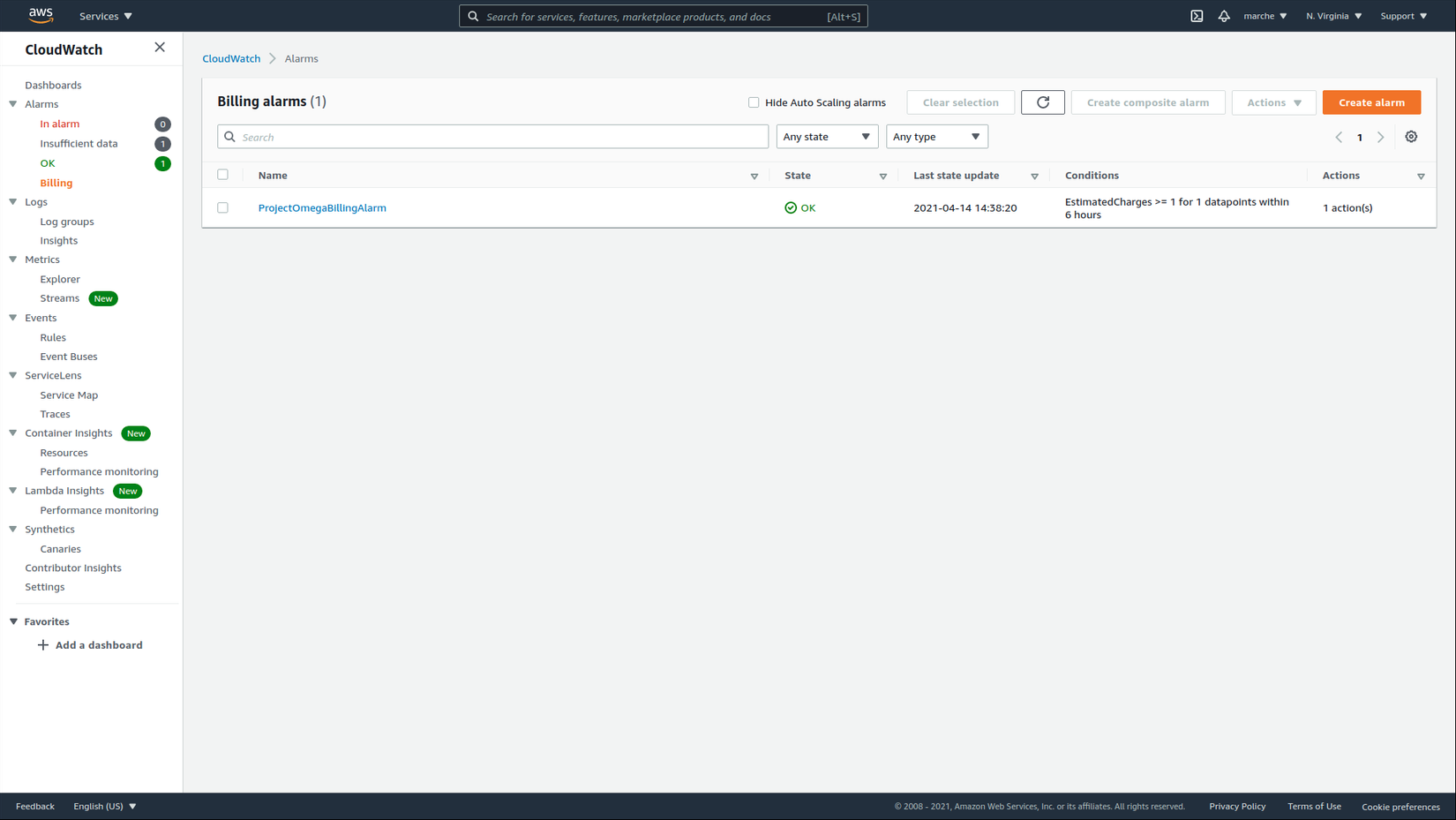
Task: Click the Feedback link in footer
Action: (x=35, y=806)
